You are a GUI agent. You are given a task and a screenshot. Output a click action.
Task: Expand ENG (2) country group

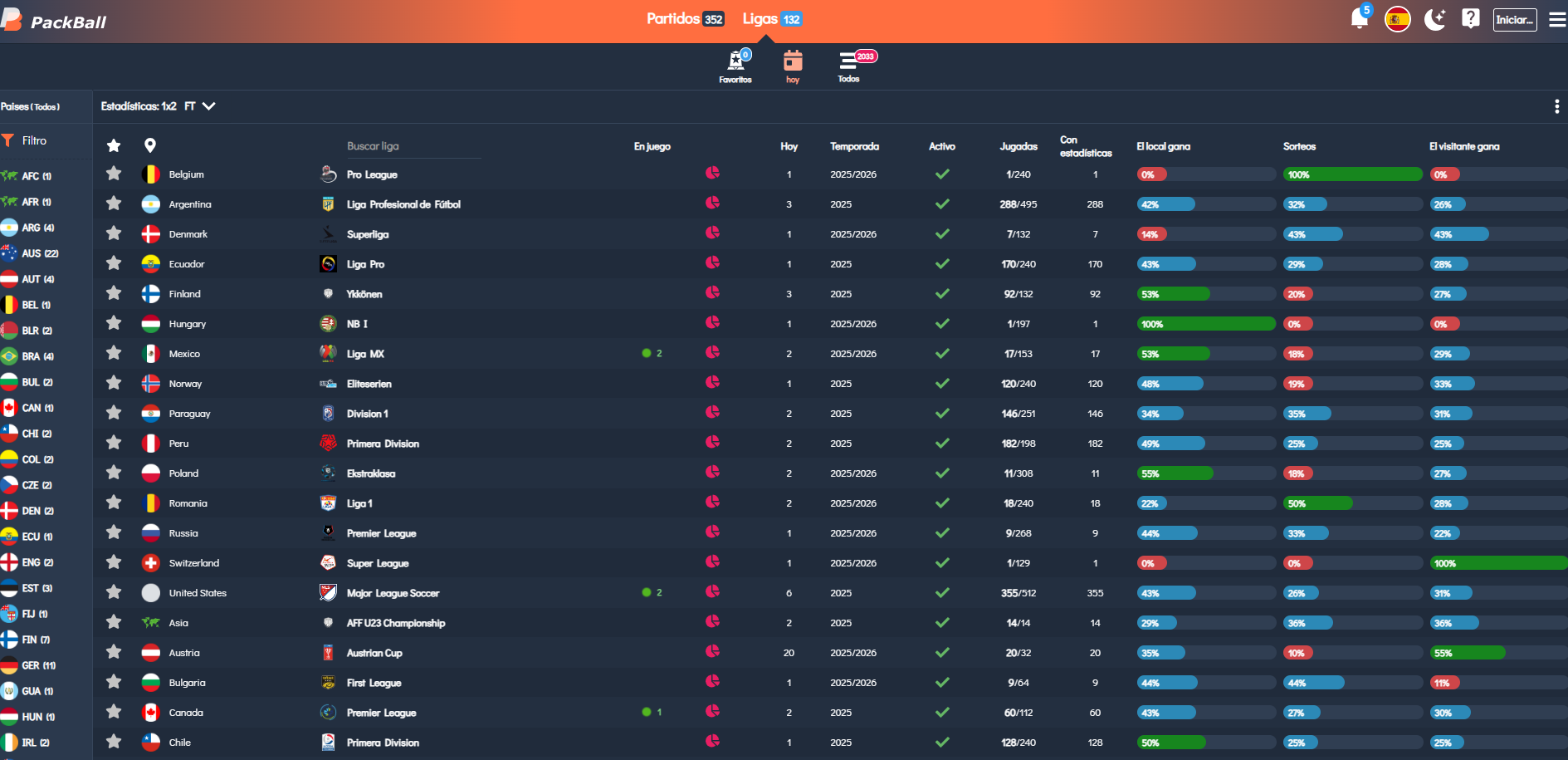coord(27,562)
